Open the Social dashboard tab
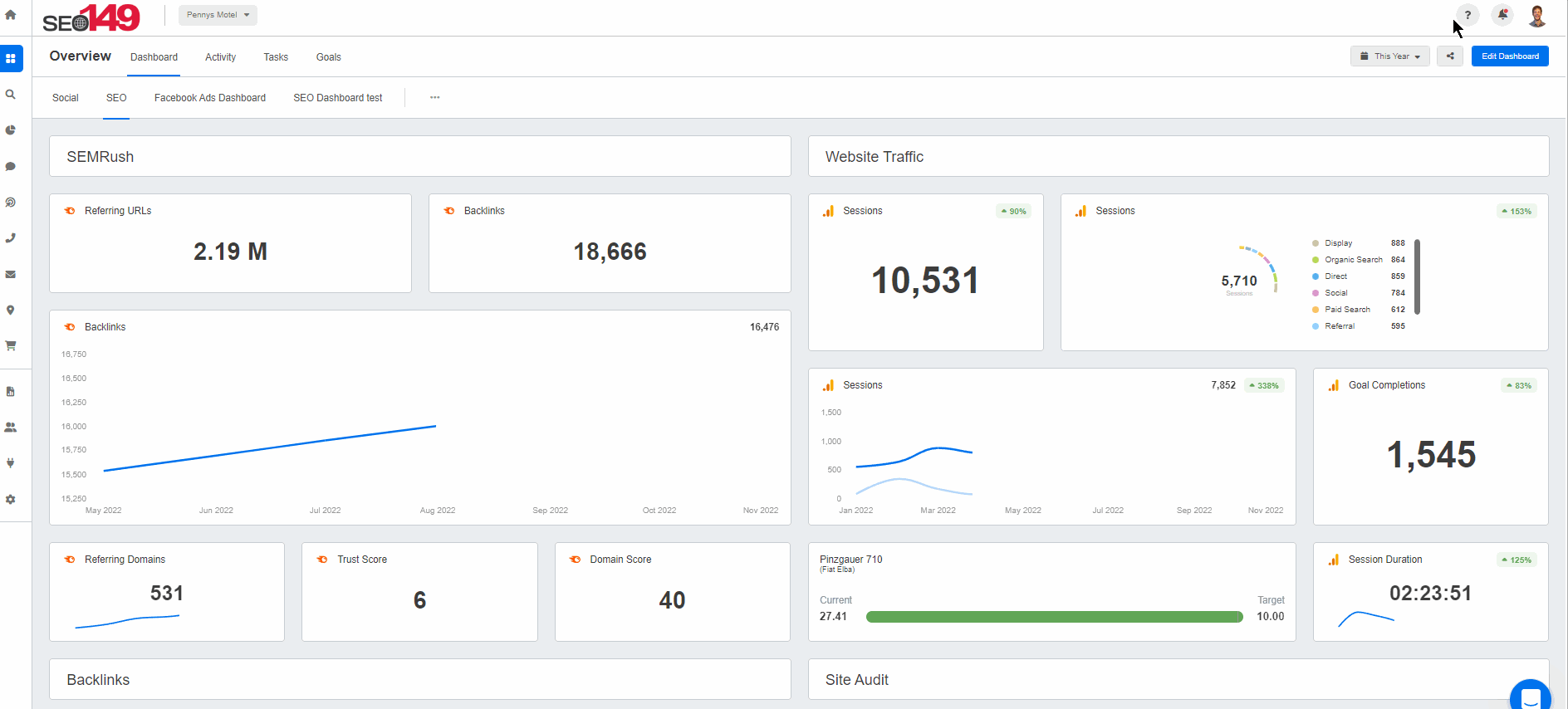The width and height of the screenshot is (1568, 709). coord(66,98)
